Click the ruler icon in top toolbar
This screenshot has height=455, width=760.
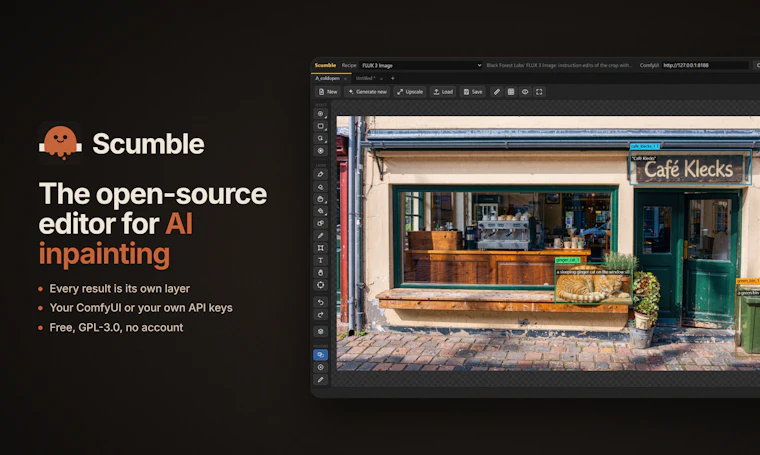[497, 92]
